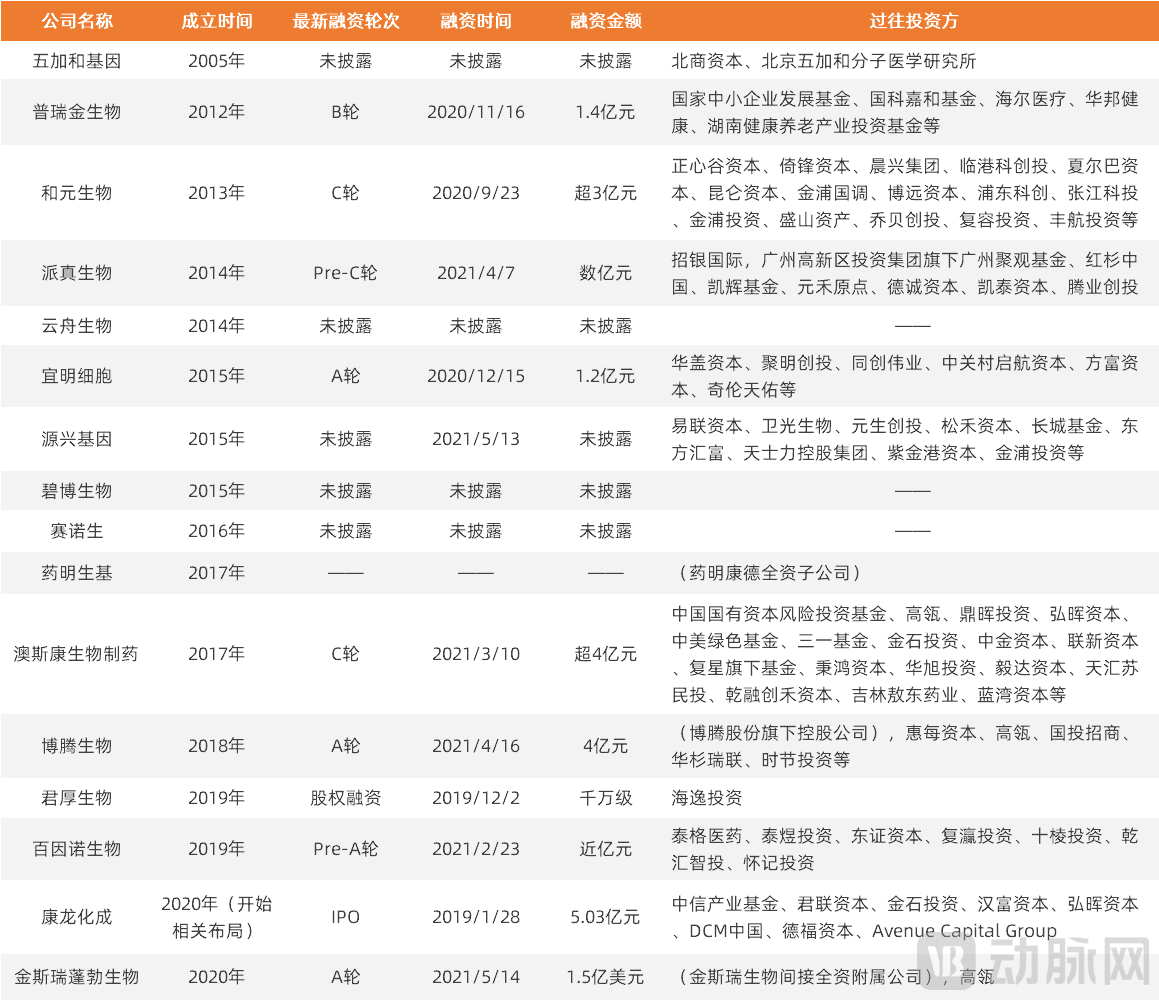Image resolution: width=1159 pixels, height=1000 pixels.
Task: Click the 2021/4/7 financing date
Action: point(476,273)
